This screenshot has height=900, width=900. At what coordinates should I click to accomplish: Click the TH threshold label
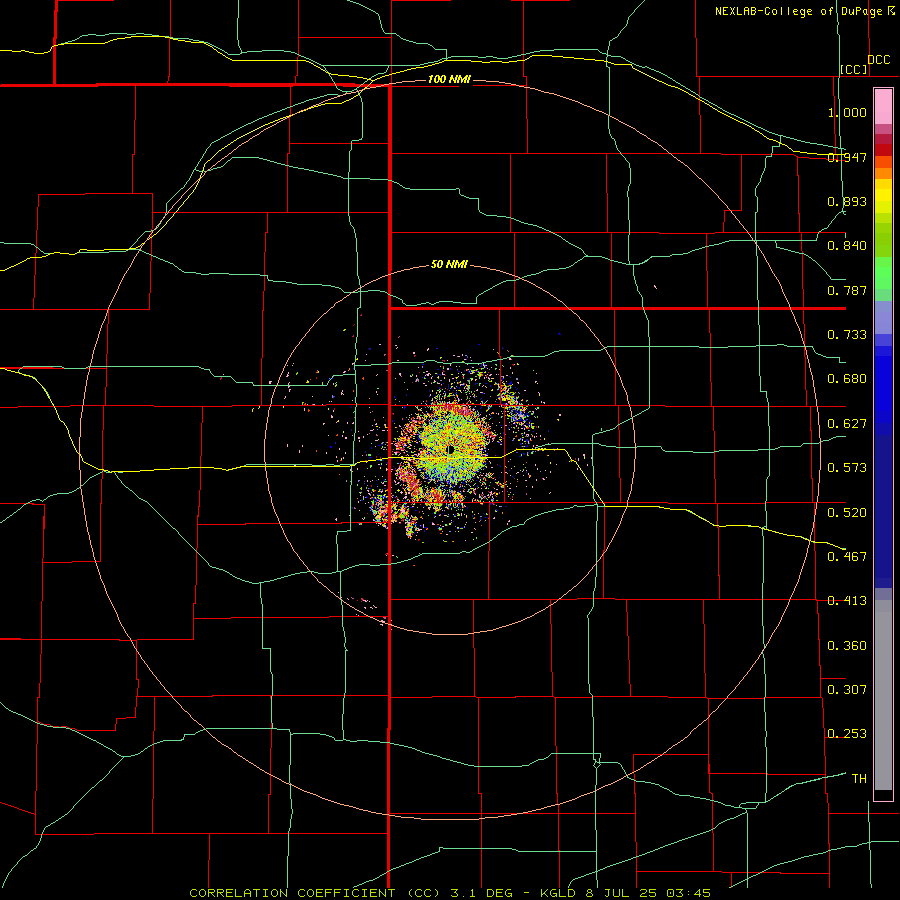click(x=859, y=779)
